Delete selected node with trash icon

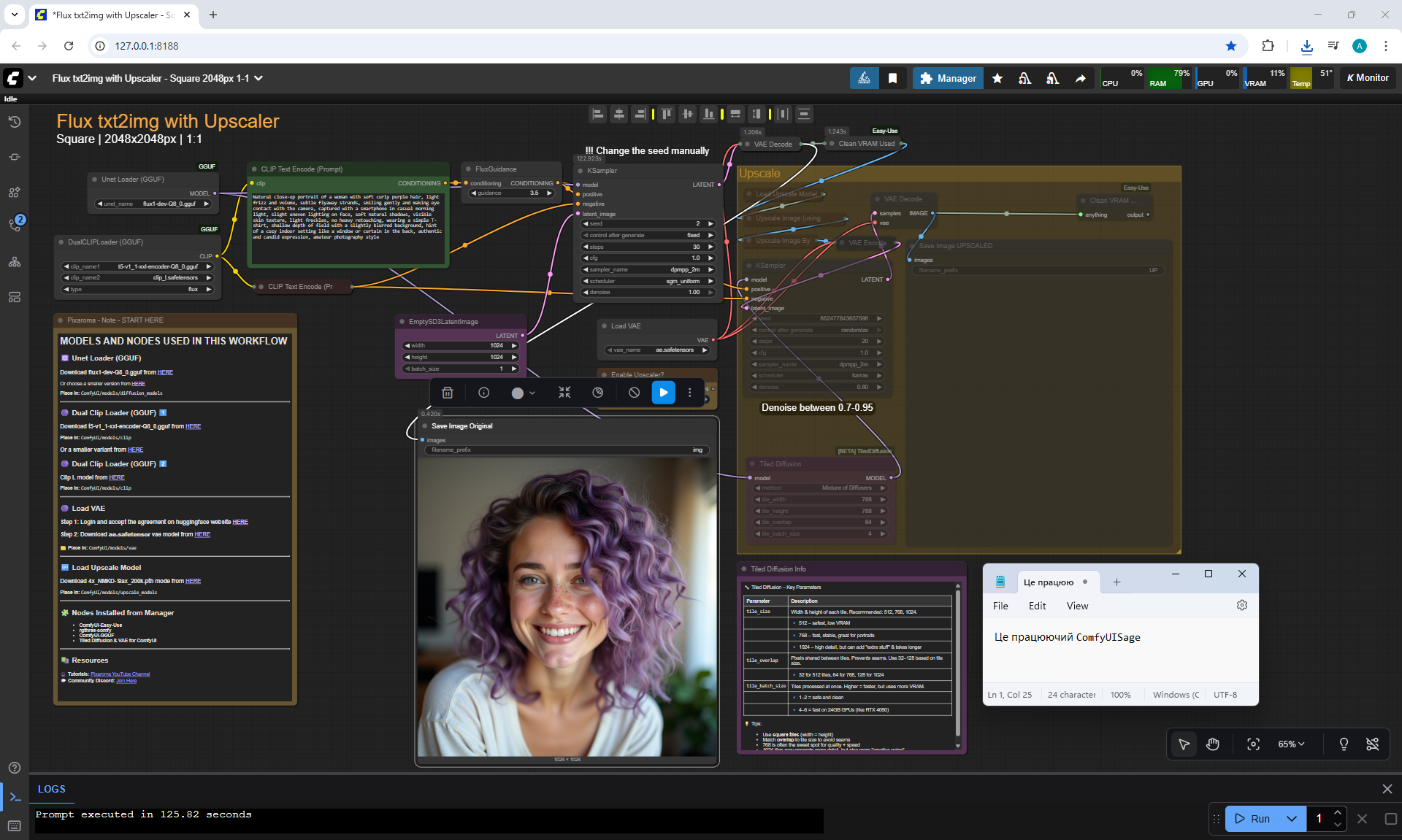click(x=448, y=393)
